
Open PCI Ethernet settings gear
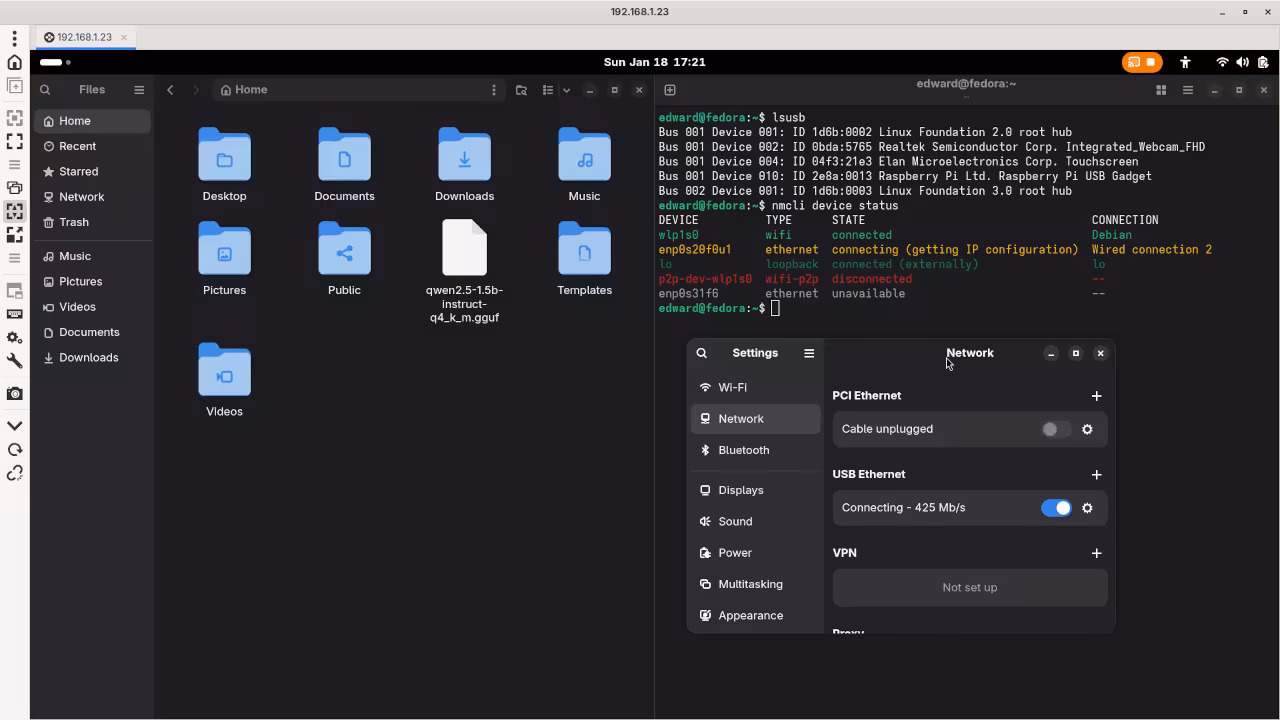point(1087,429)
